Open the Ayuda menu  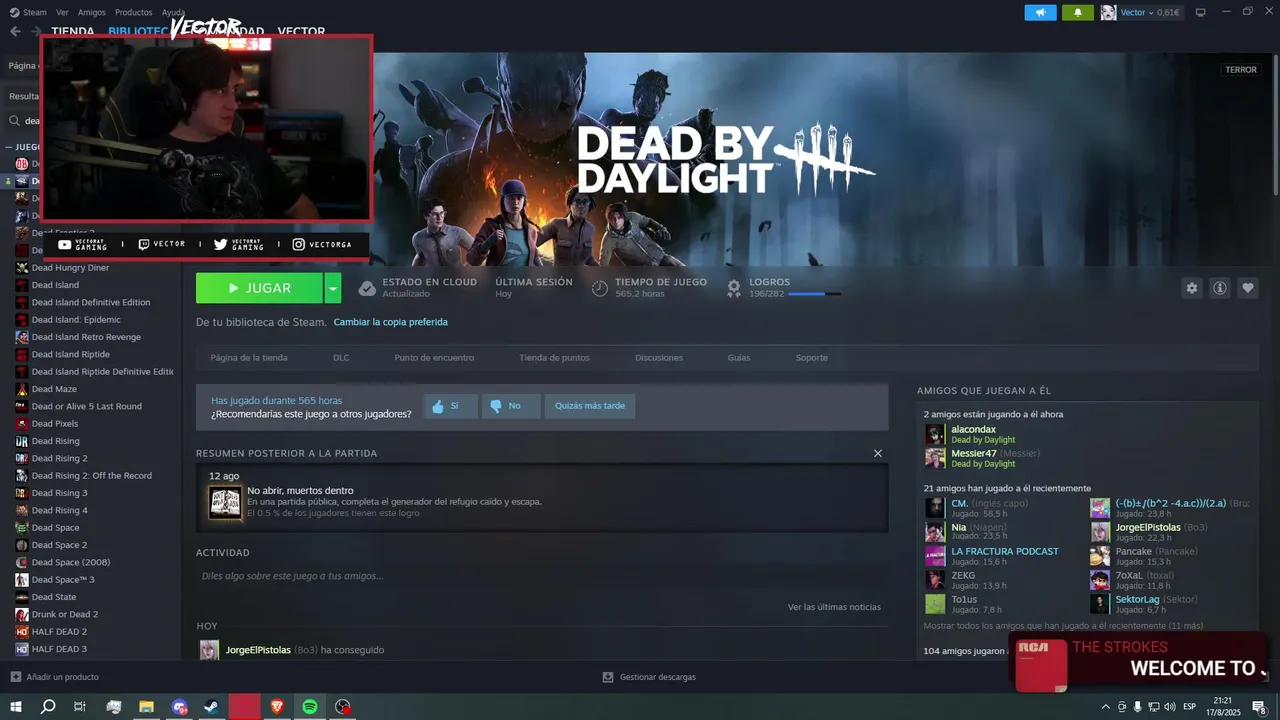[173, 12]
